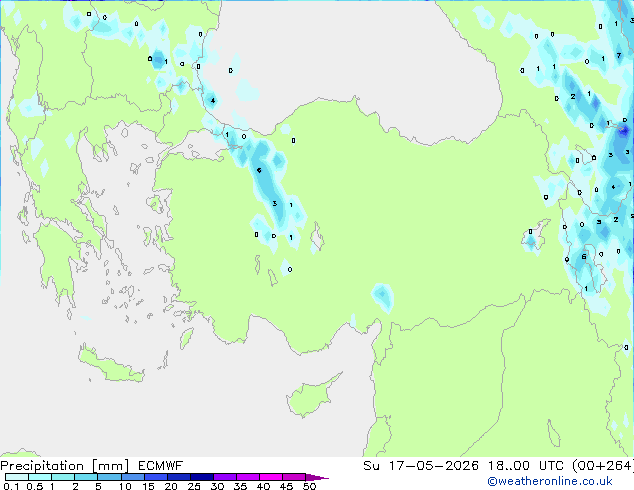Click the precipitation value '7' on map
Screen dimensions: 634x490
pos(619,55)
